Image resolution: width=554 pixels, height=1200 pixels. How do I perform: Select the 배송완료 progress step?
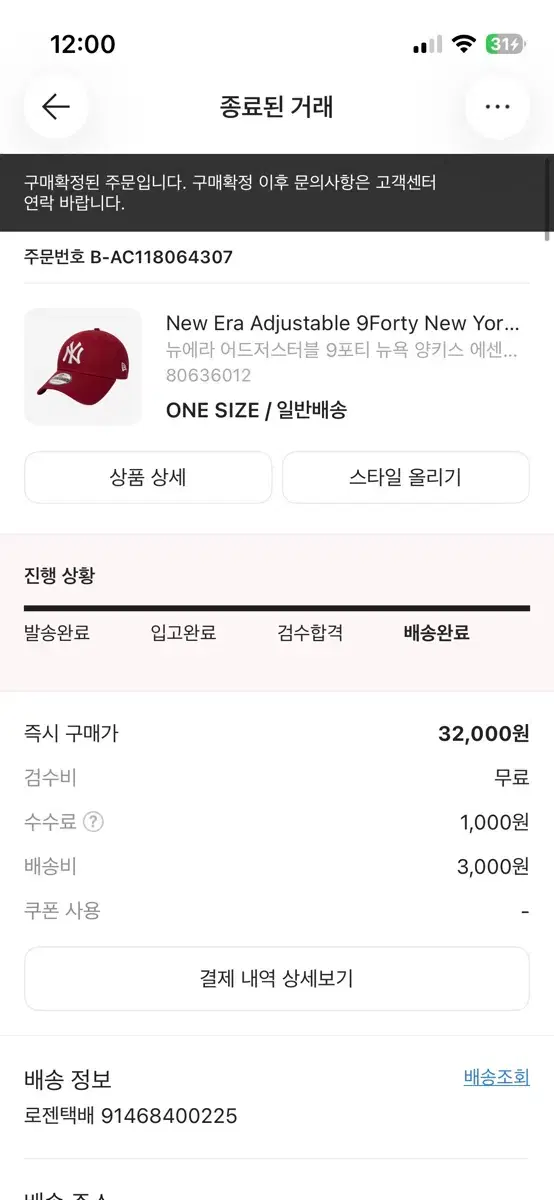click(436, 632)
